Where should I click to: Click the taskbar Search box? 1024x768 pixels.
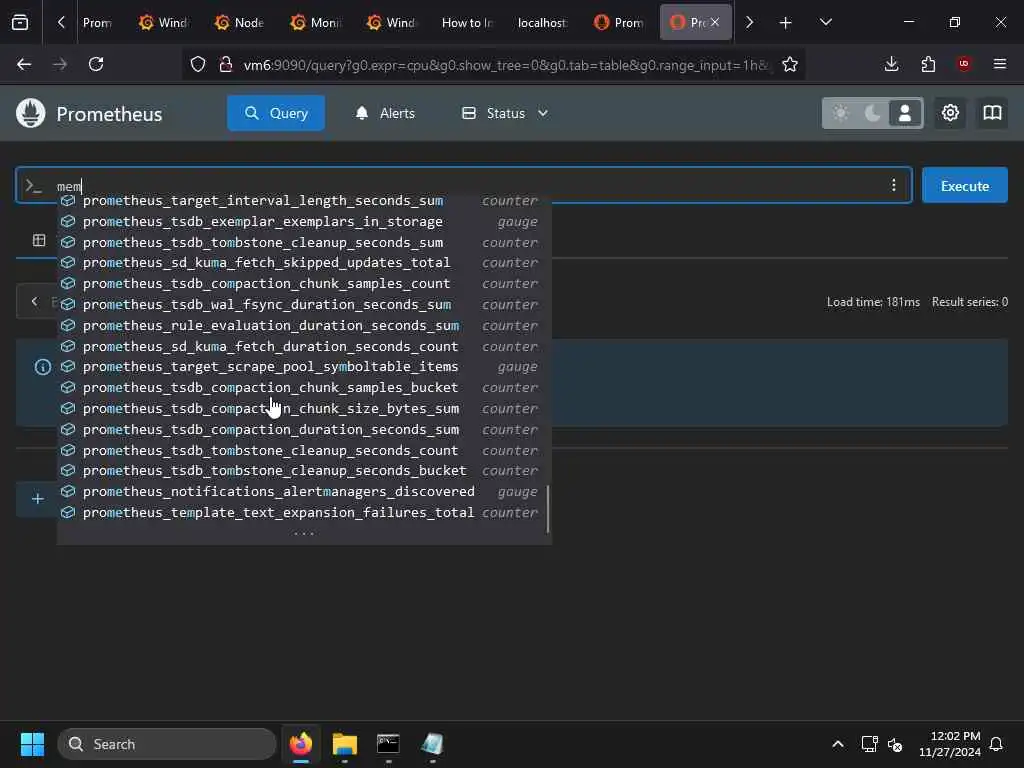click(167, 744)
